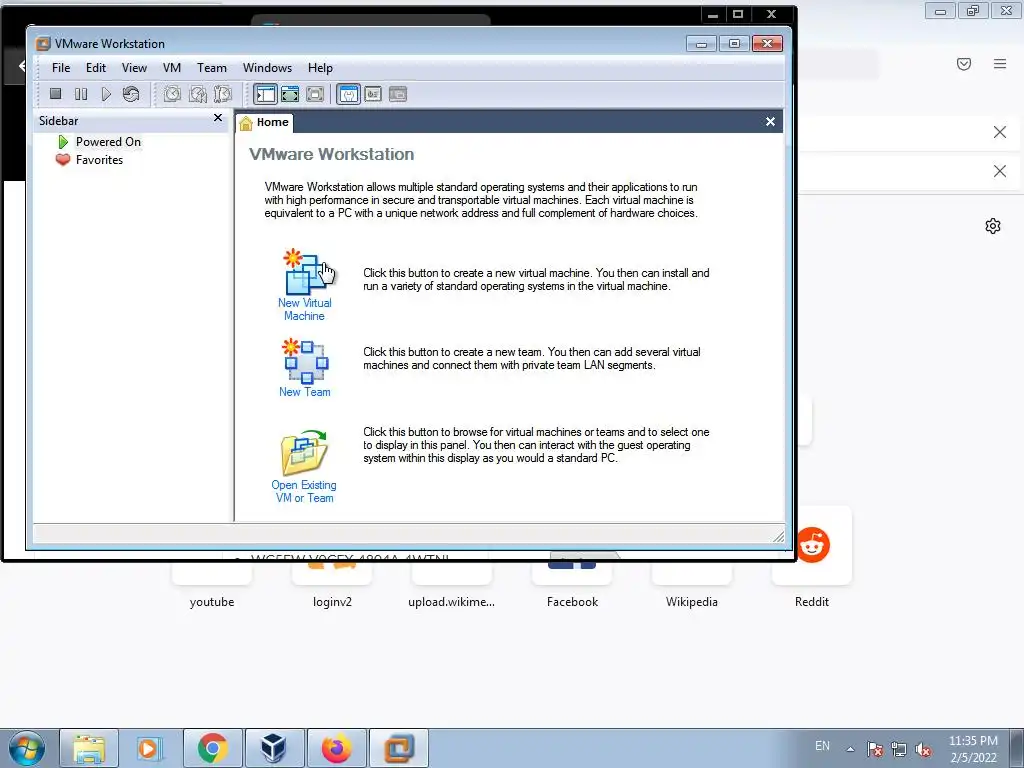Viewport: 1024px width, 768px height.
Task: Click the Open Existing VM folder icon
Action: [x=304, y=452]
